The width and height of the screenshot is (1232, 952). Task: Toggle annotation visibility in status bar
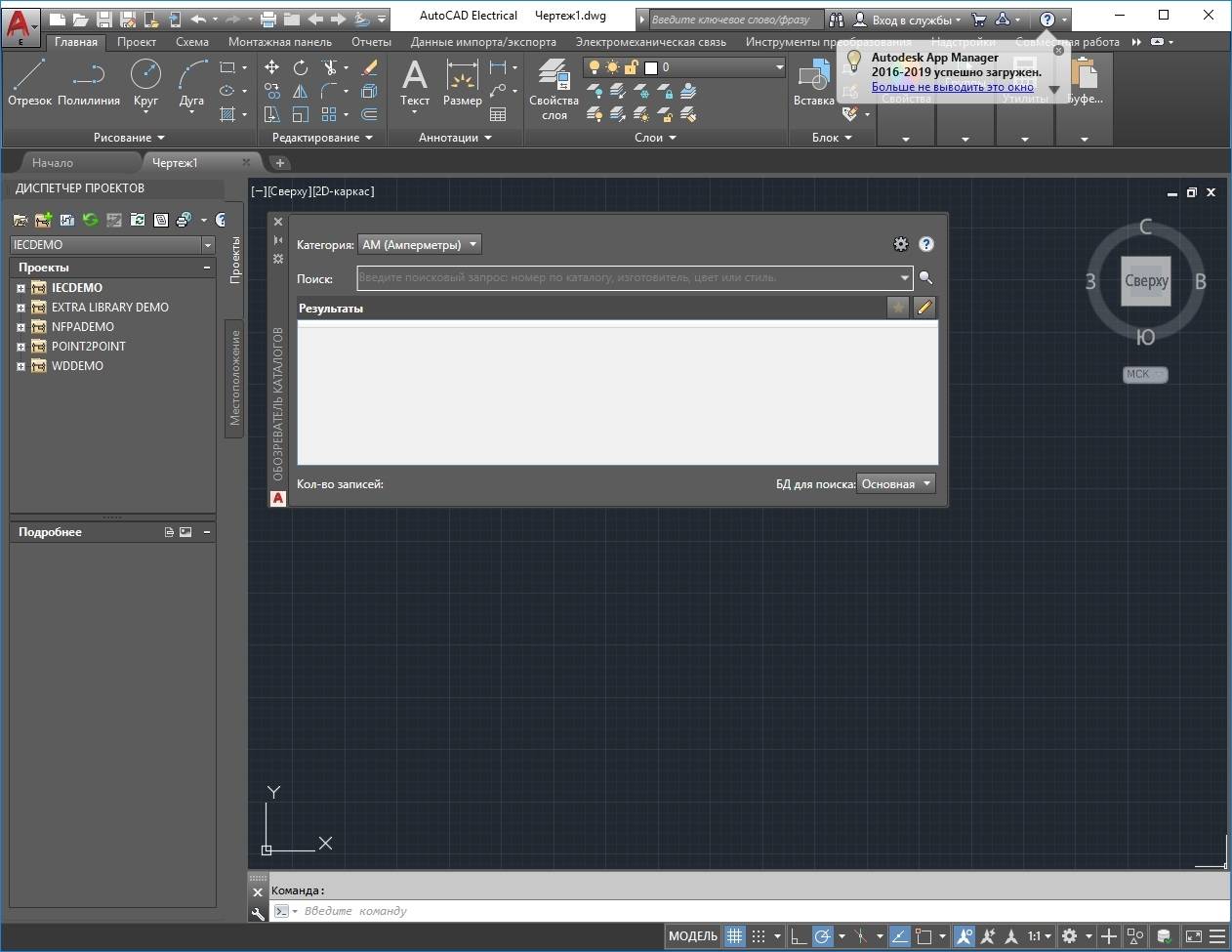click(x=964, y=935)
